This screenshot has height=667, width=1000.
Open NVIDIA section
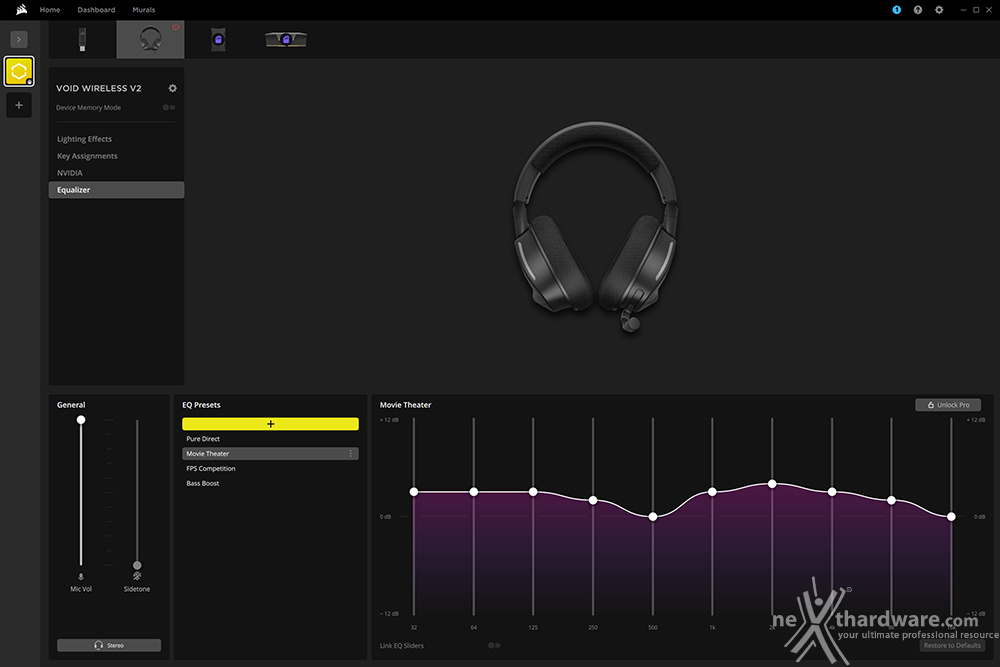tap(70, 173)
